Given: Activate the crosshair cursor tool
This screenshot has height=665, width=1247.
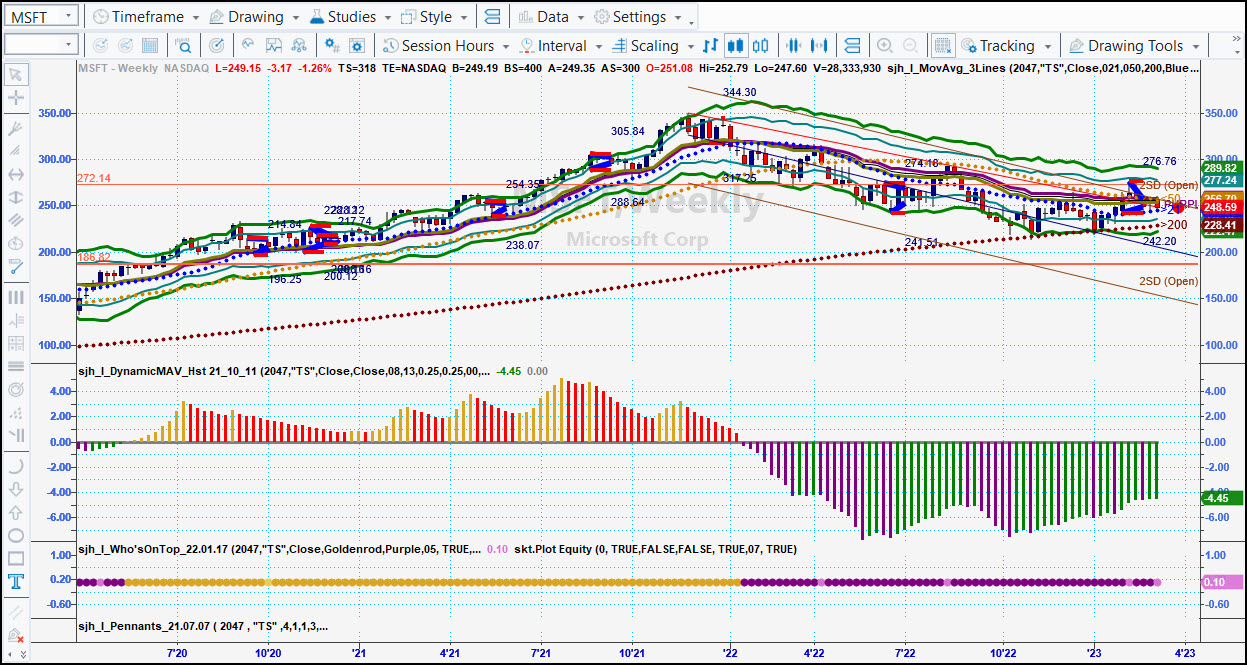Looking at the screenshot, I should click(15, 98).
